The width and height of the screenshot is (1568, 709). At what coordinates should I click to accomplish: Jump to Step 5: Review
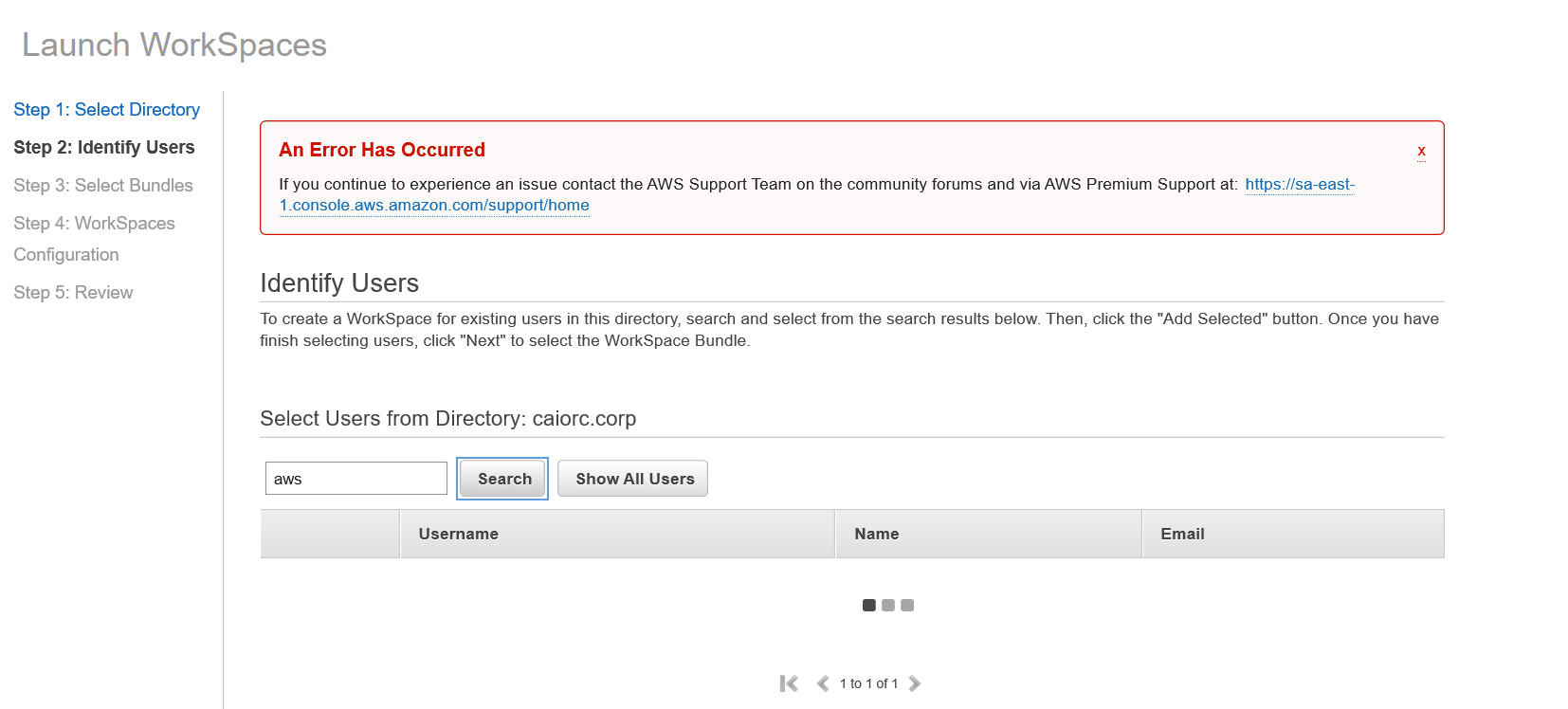point(73,293)
